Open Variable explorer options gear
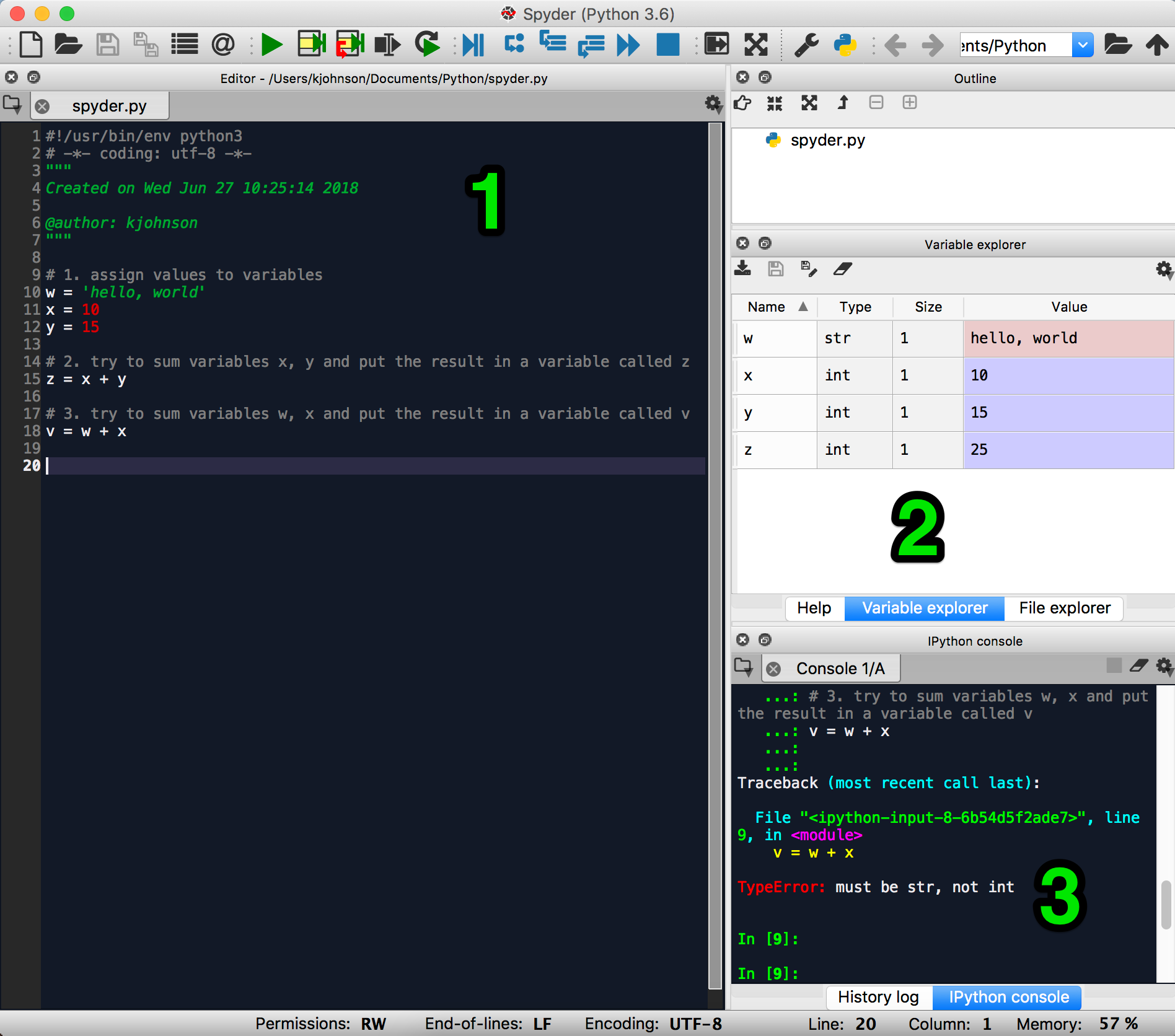This screenshot has width=1175, height=1036. click(x=1164, y=270)
